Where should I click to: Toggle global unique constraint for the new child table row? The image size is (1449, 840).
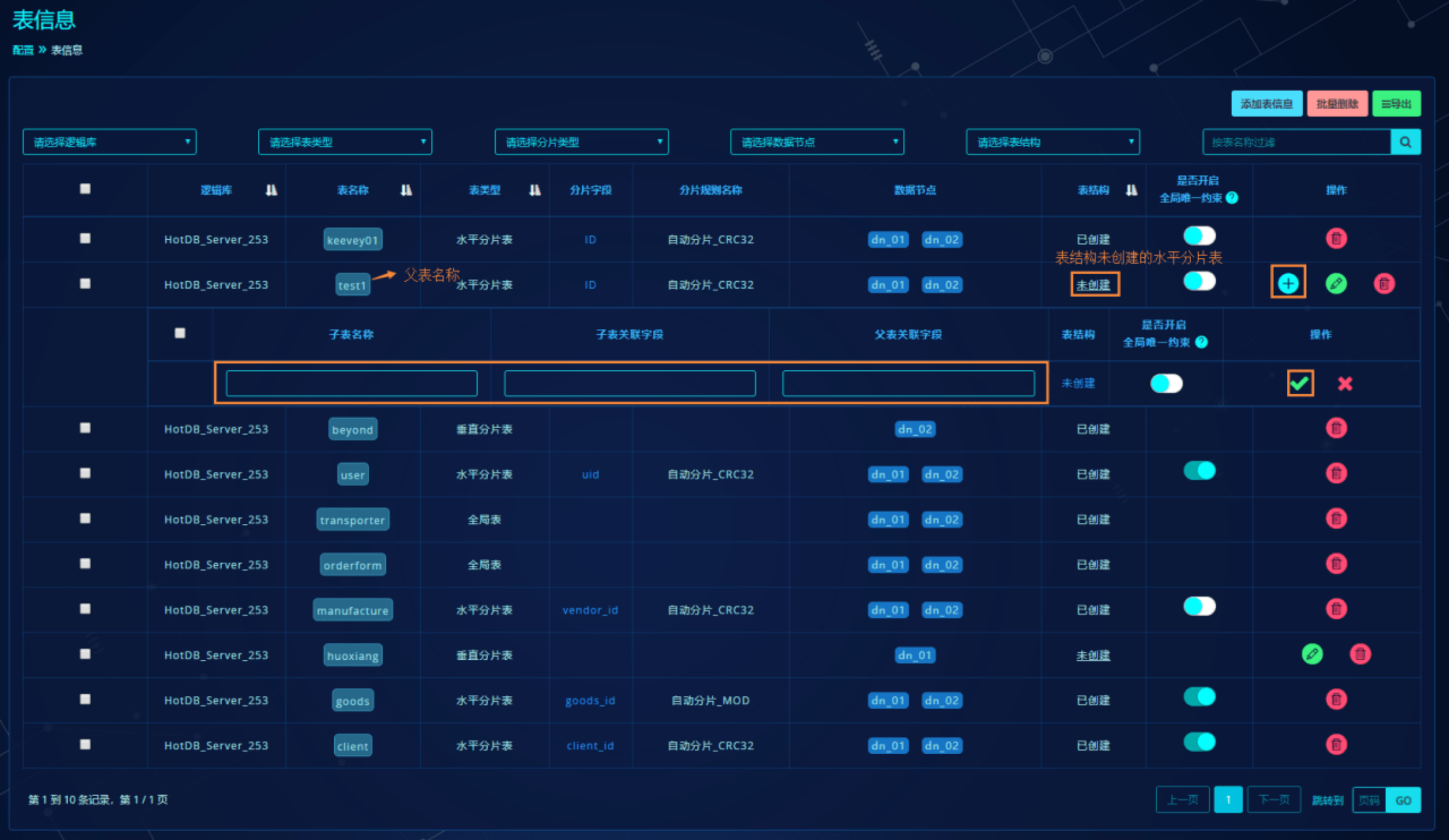pos(1166,383)
